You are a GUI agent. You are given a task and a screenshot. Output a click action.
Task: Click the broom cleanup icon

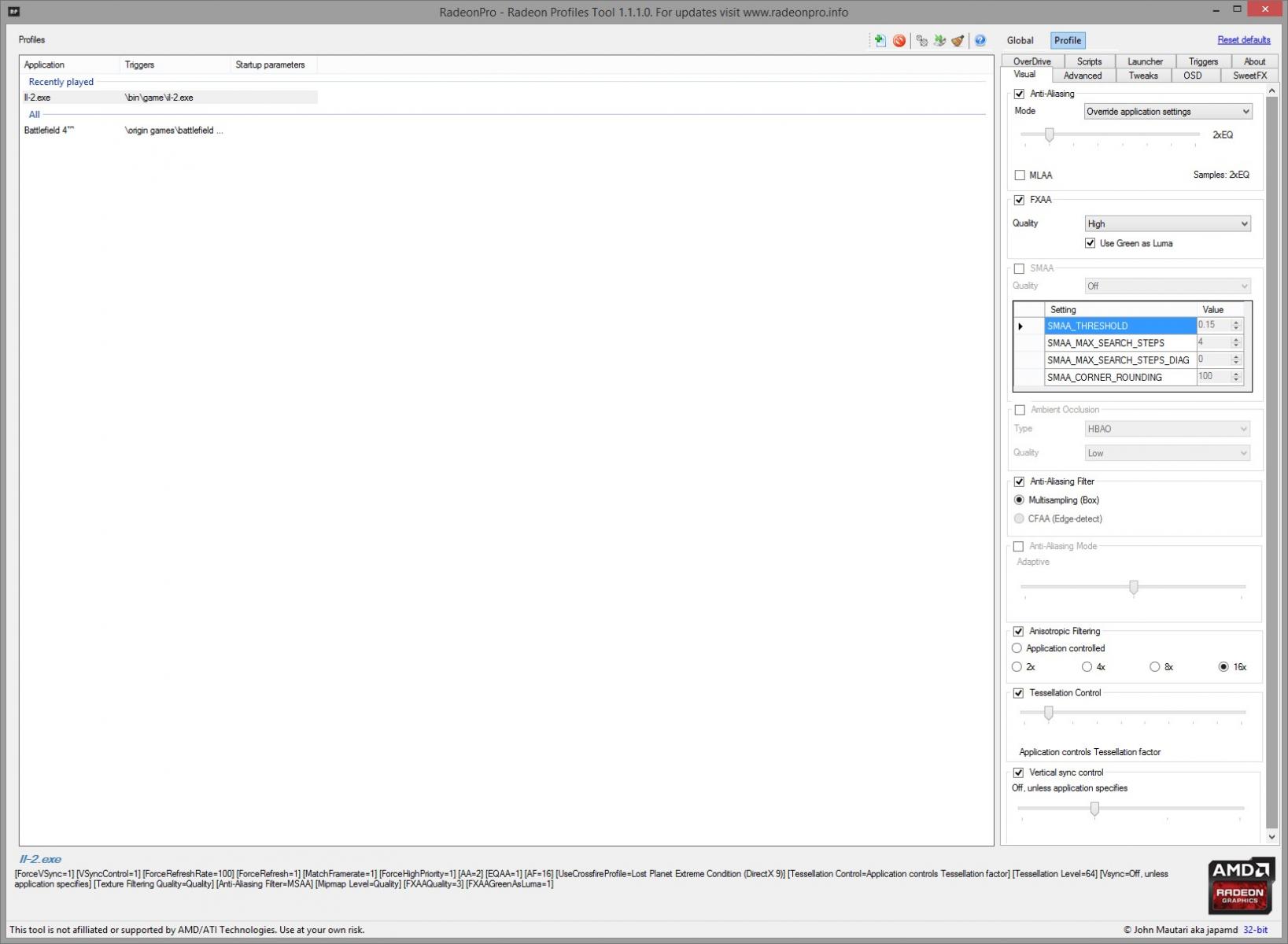[x=958, y=40]
